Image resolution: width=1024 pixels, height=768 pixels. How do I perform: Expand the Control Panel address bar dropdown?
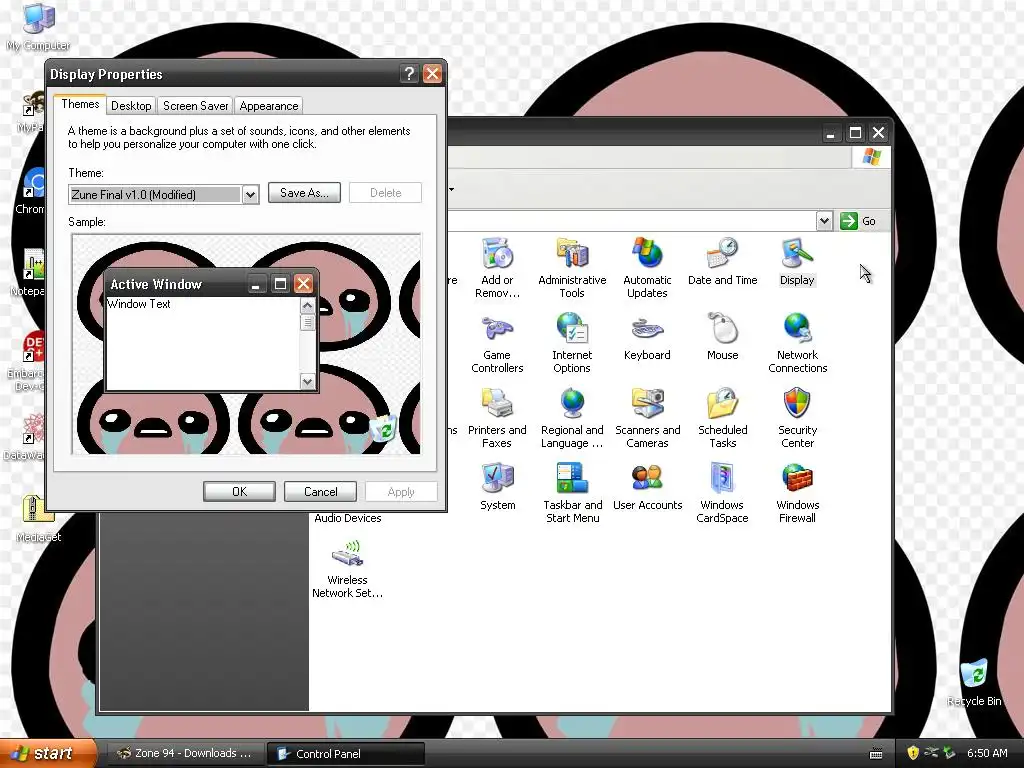[824, 221]
